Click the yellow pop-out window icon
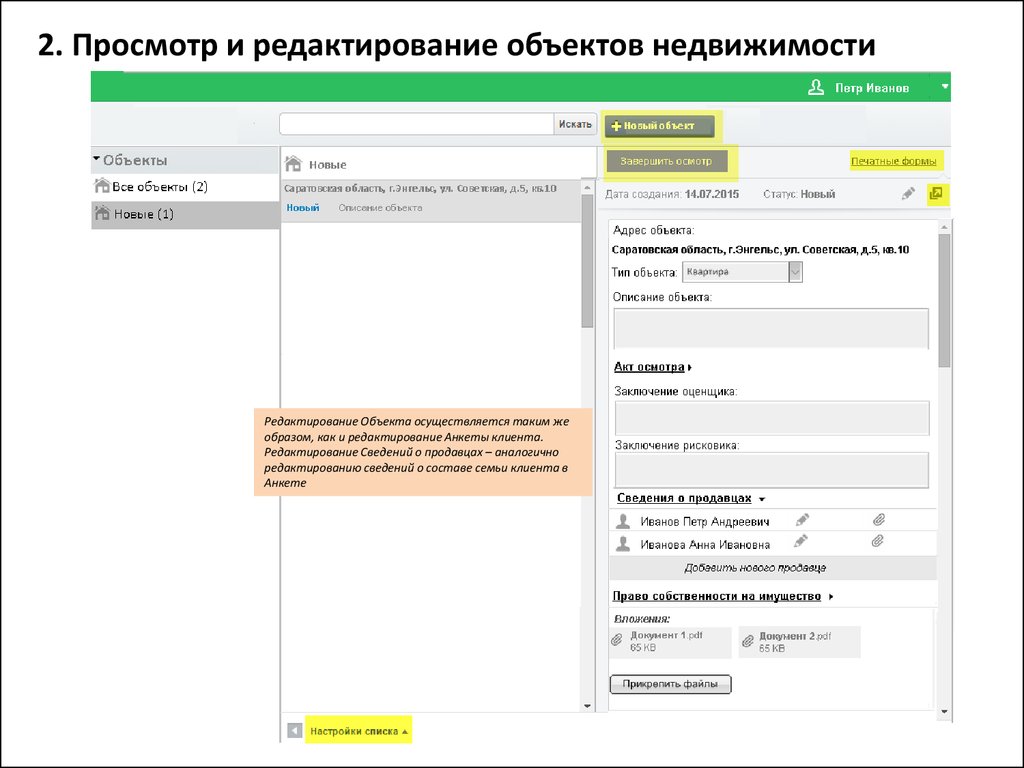The height and width of the screenshot is (768, 1024). 936,194
